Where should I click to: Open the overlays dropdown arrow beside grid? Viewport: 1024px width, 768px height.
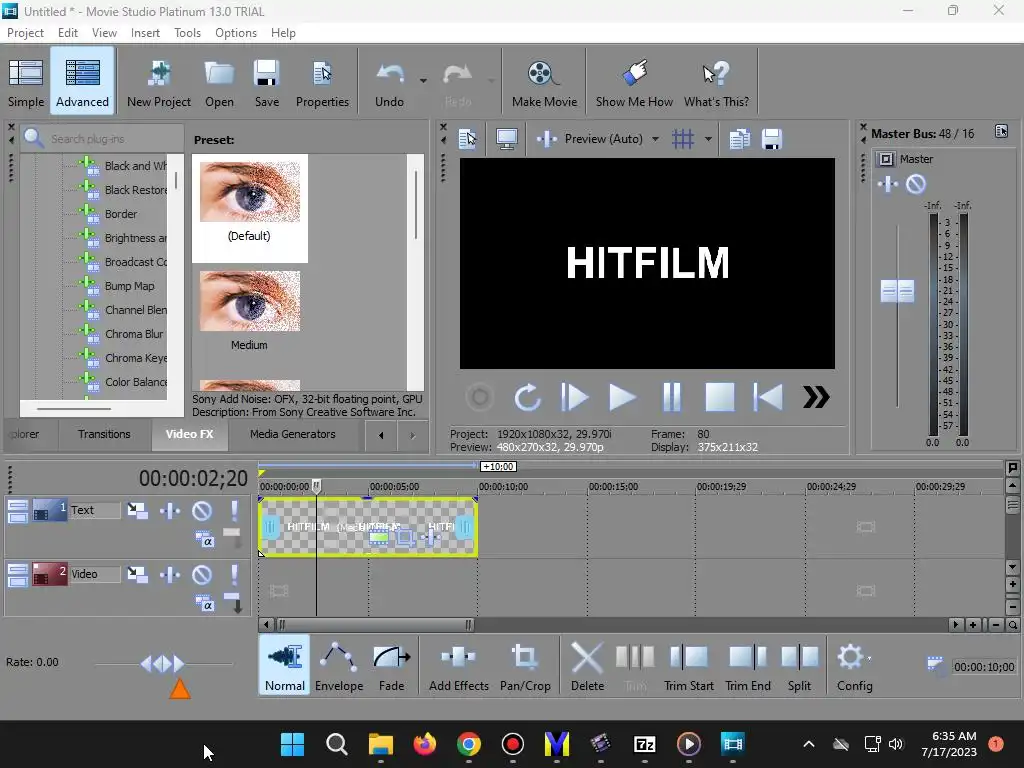pyautogui.click(x=708, y=139)
